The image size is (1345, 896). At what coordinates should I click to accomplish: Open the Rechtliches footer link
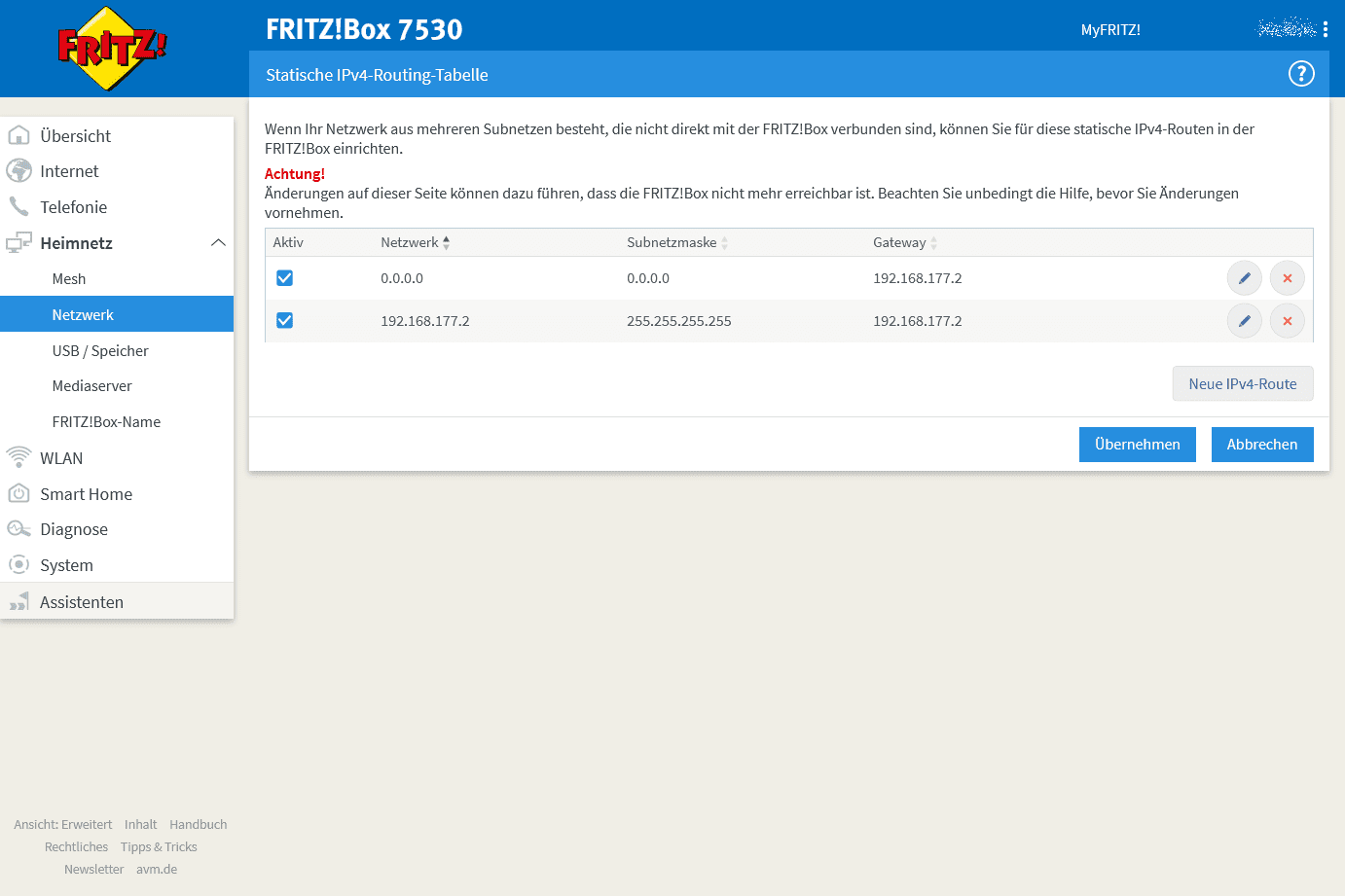pos(76,846)
